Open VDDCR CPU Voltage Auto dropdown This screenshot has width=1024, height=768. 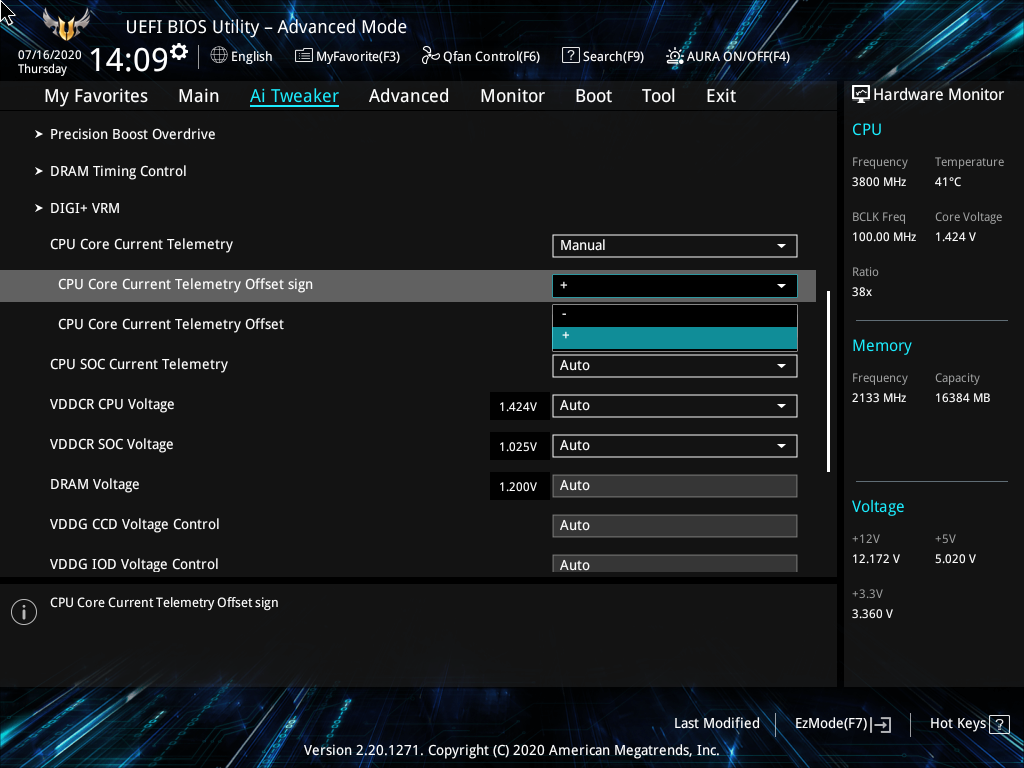pos(675,406)
